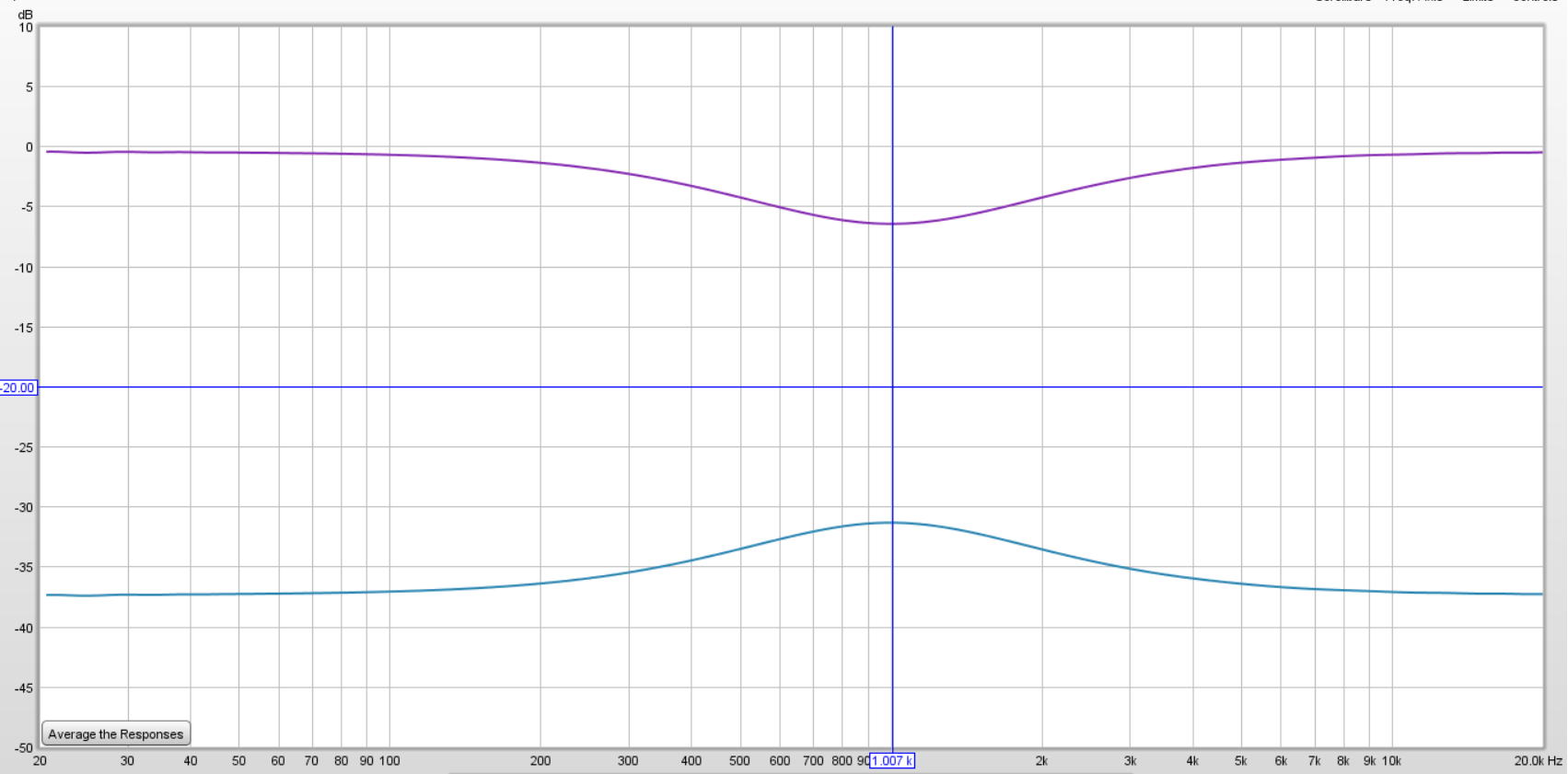This screenshot has height=774, width=1568.
Task: Click the 2k frequency tick label
Action: click(x=1041, y=761)
